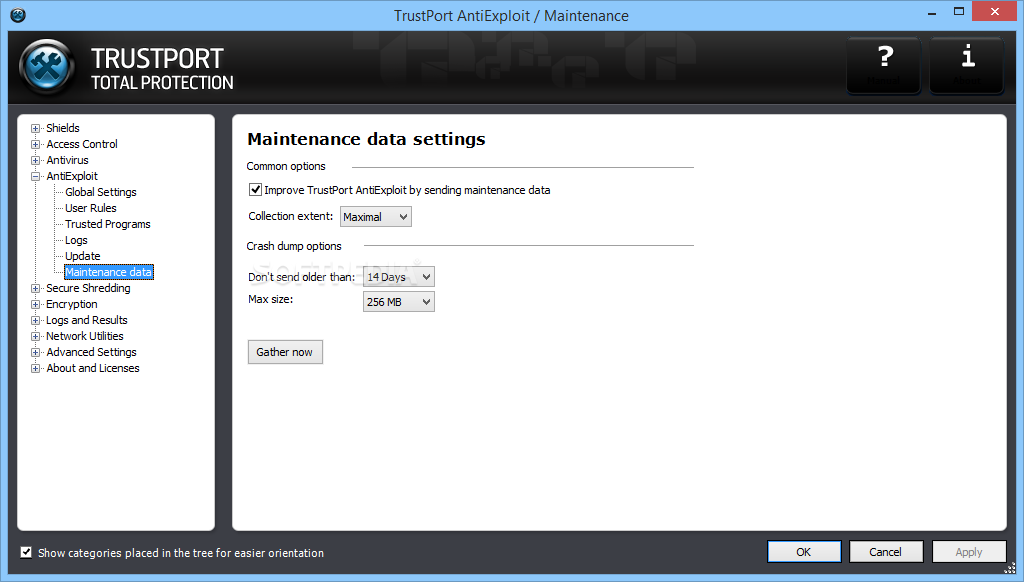This screenshot has width=1024, height=582.
Task: Open the Don't send older than dropdown
Action: 398,277
